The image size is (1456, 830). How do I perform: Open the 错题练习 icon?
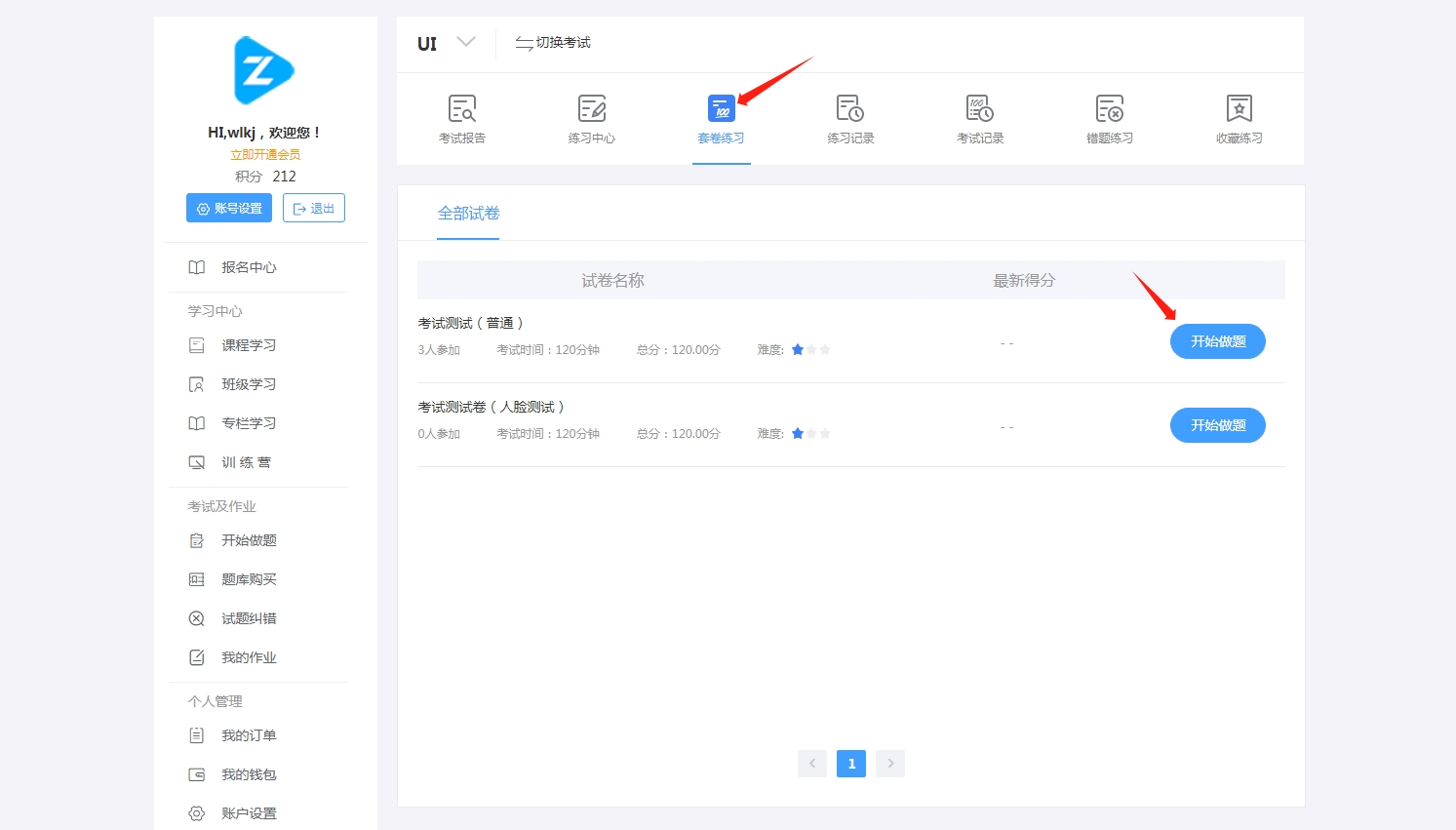[x=1110, y=108]
